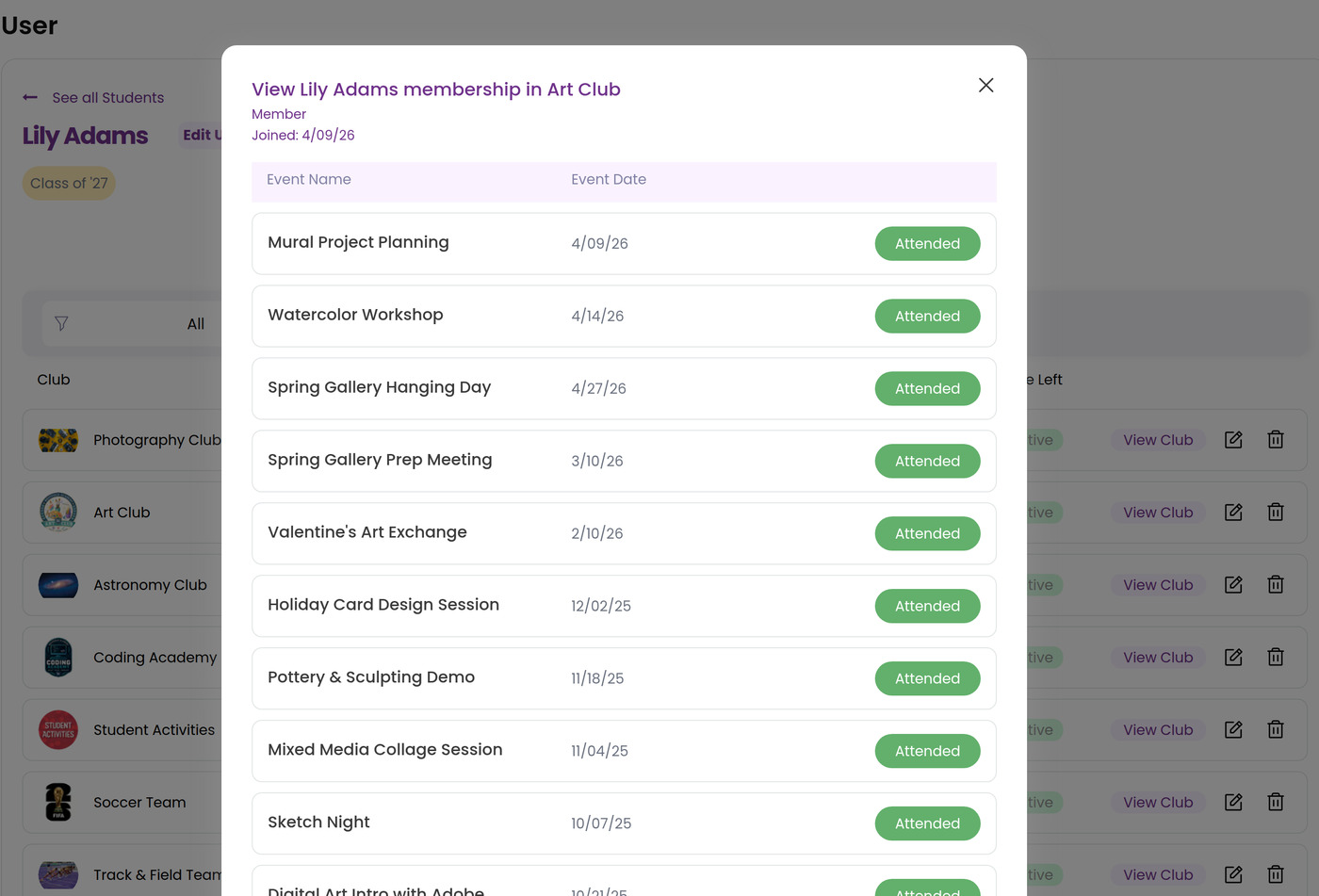Click the Student Activities logo thumbnail

coord(58,729)
